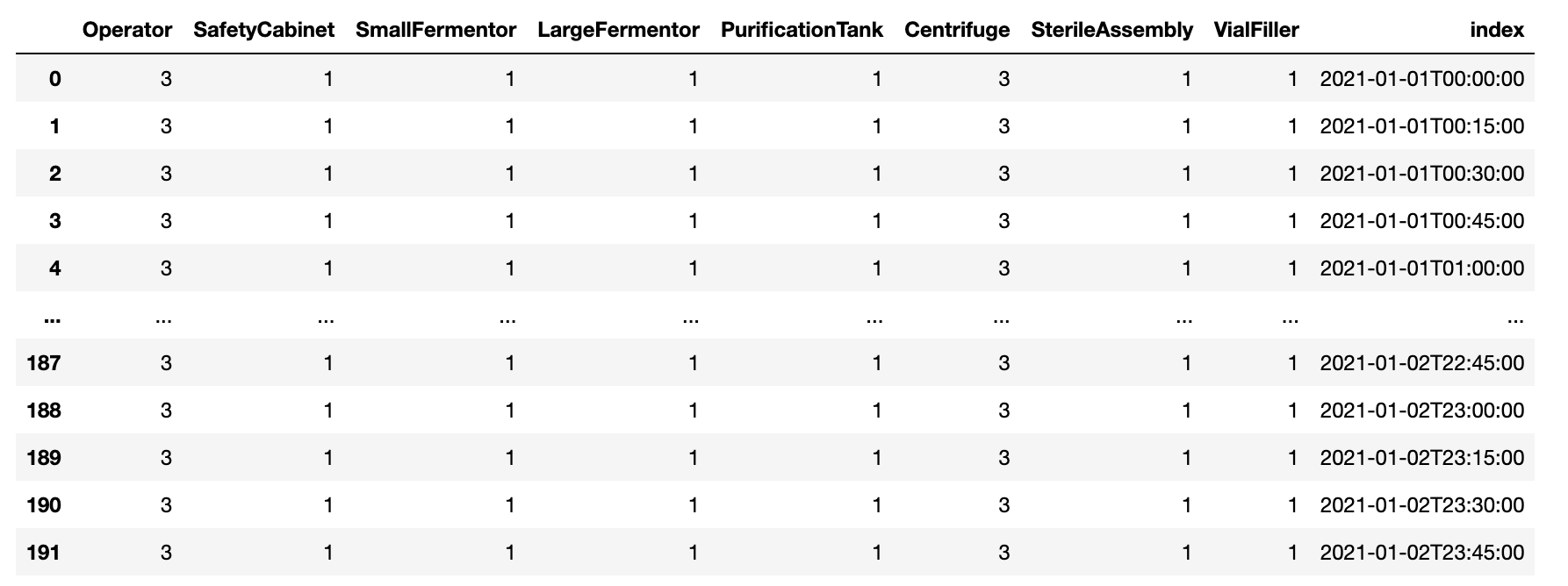Click the Operator column header
The image size is (1568, 586).
pos(127,30)
